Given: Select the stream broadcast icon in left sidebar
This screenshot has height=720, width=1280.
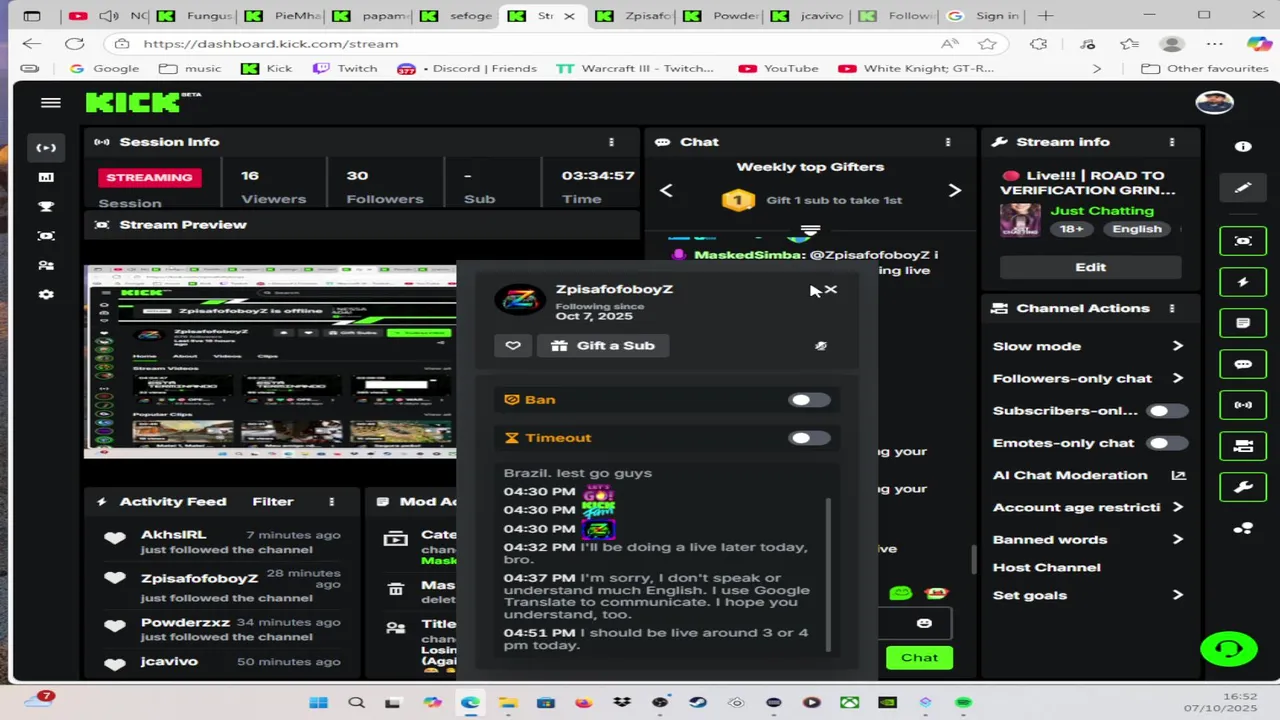Looking at the screenshot, I should coord(46,148).
